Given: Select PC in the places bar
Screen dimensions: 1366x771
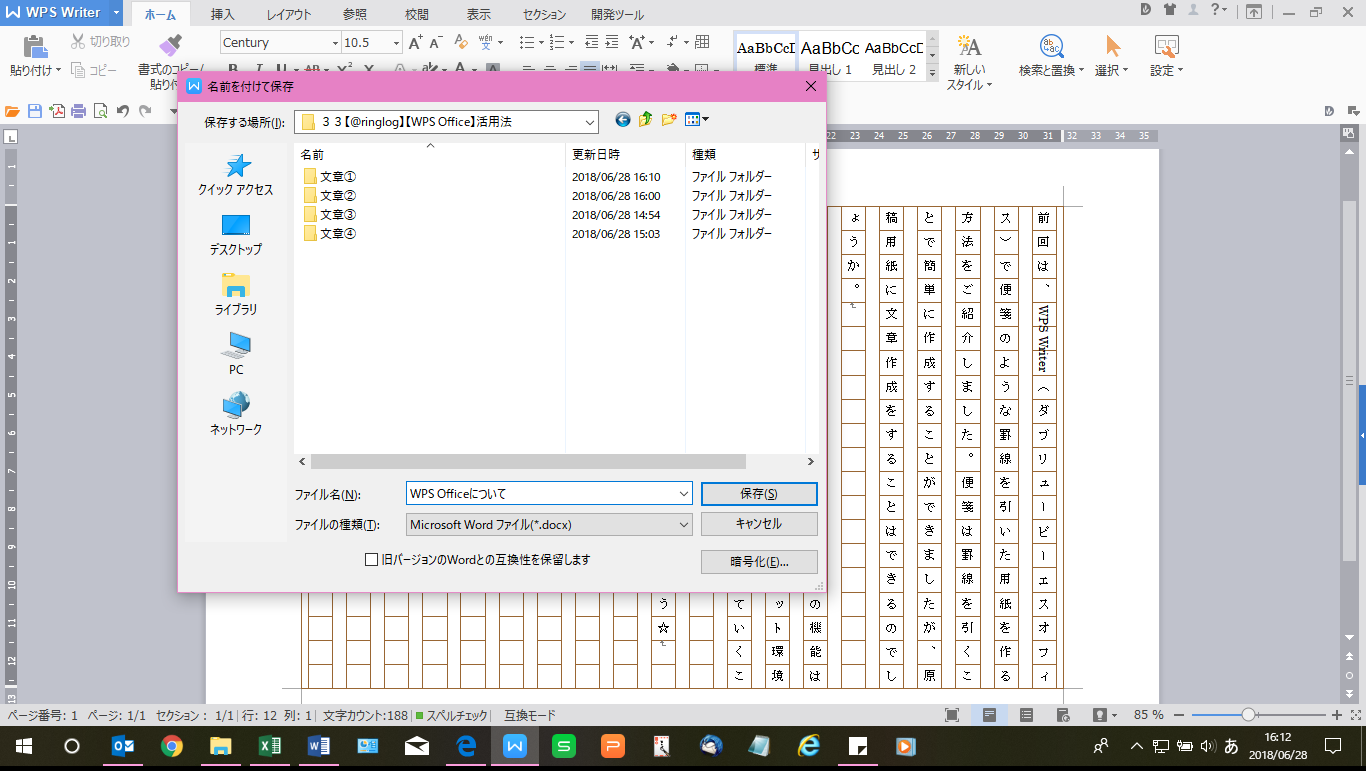Looking at the screenshot, I should tap(236, 355).
